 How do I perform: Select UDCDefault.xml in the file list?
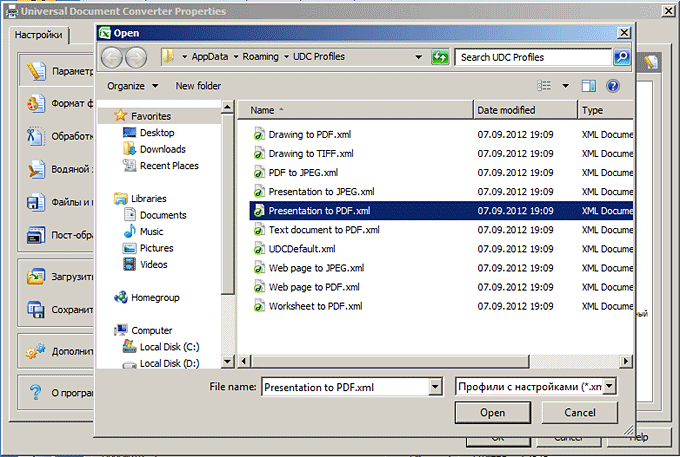point(301,249)
